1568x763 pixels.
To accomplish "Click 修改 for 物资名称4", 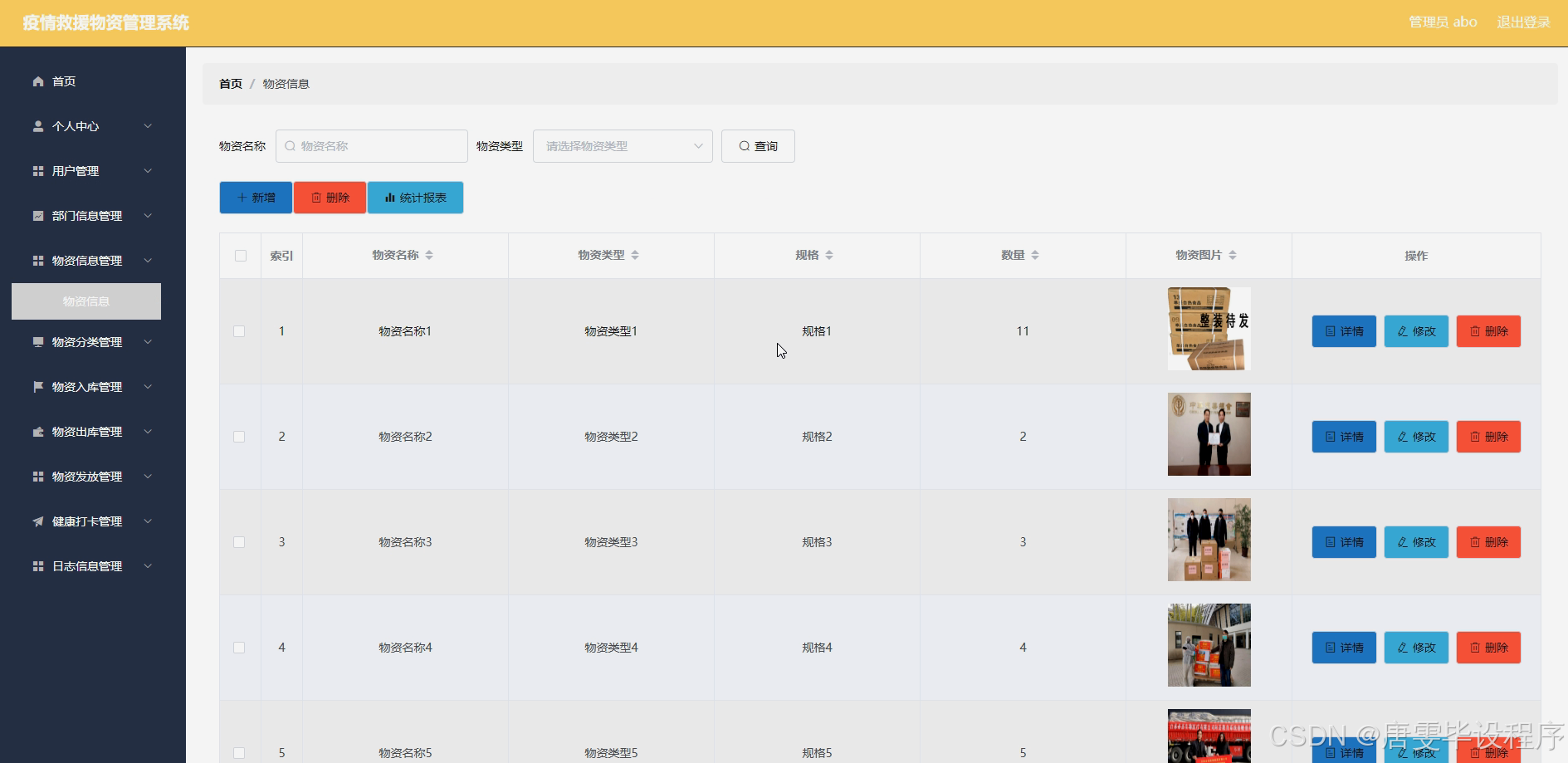I will 1416,648.
